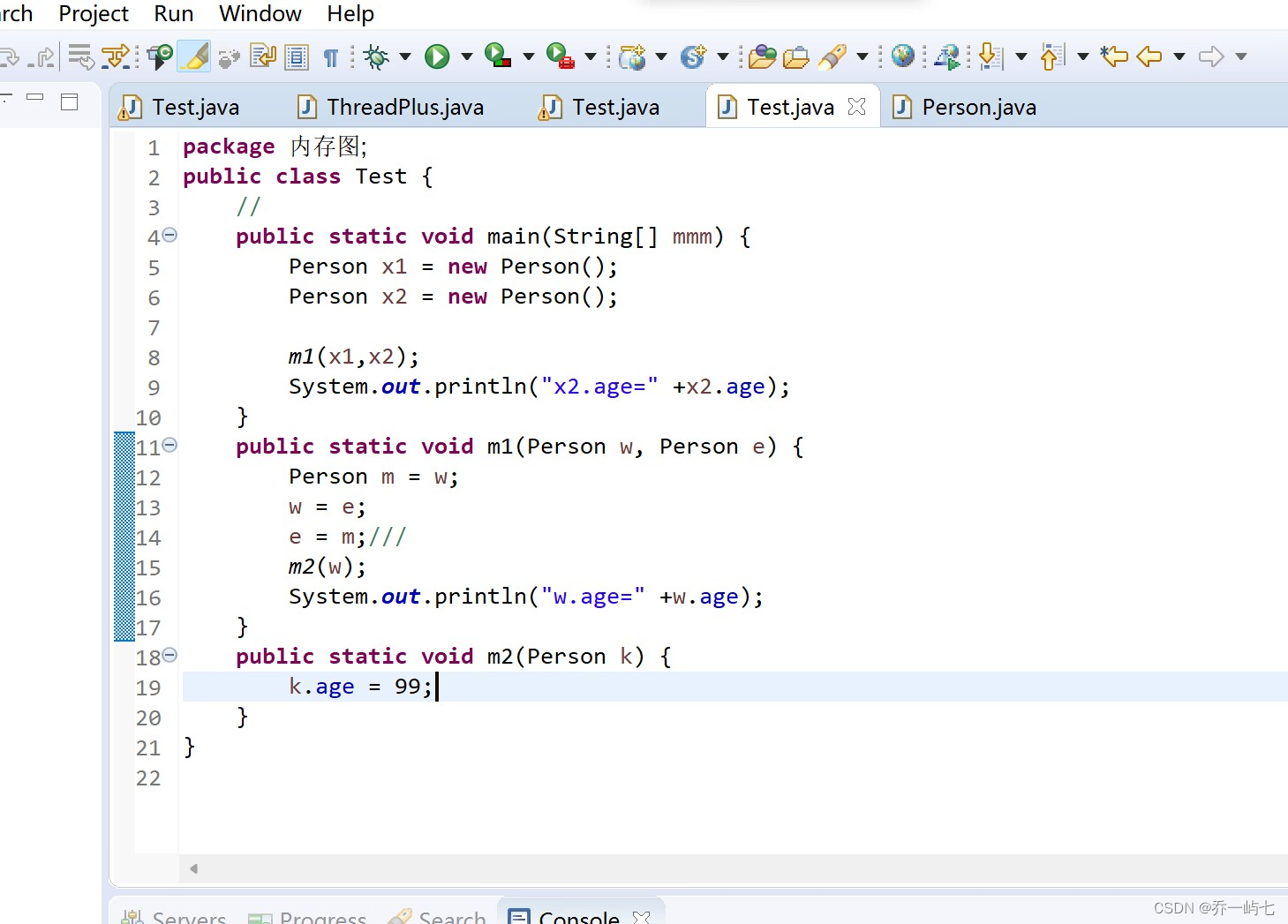Toggle Use Step Filters button
Viewport: 1288px width, 924px height.
tap(116, 56)
